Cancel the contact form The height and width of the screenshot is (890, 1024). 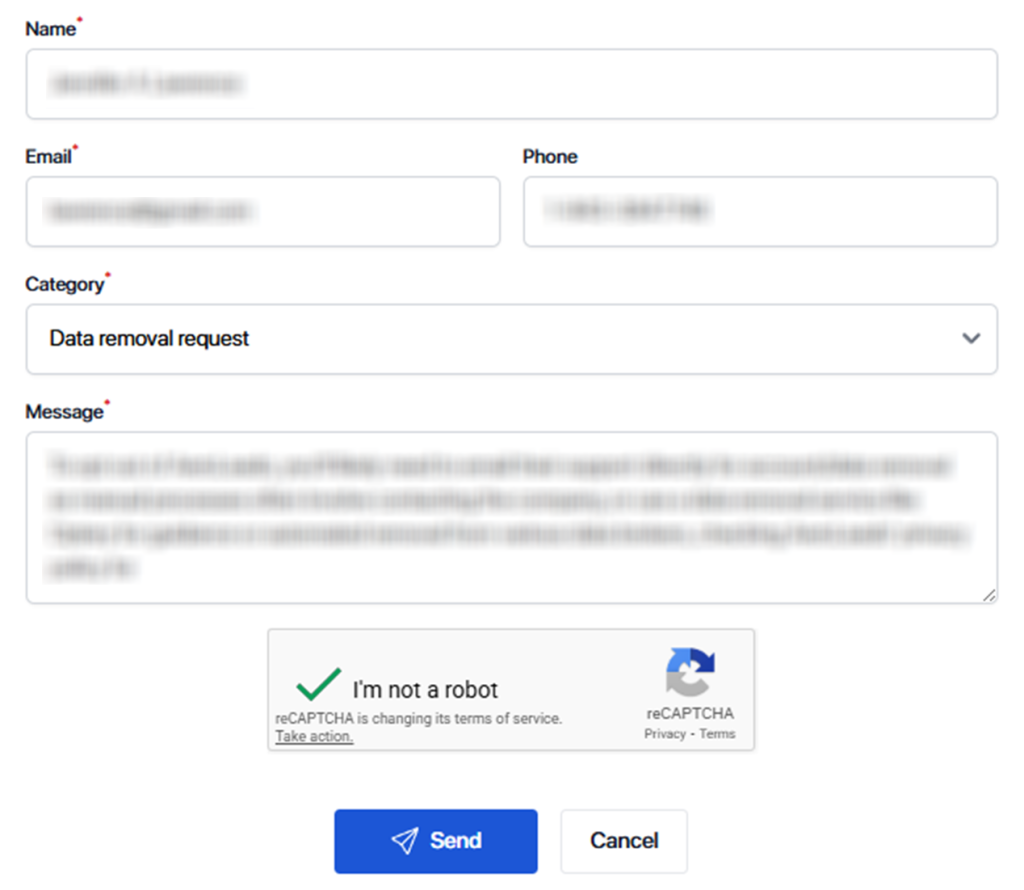point(624,841)
